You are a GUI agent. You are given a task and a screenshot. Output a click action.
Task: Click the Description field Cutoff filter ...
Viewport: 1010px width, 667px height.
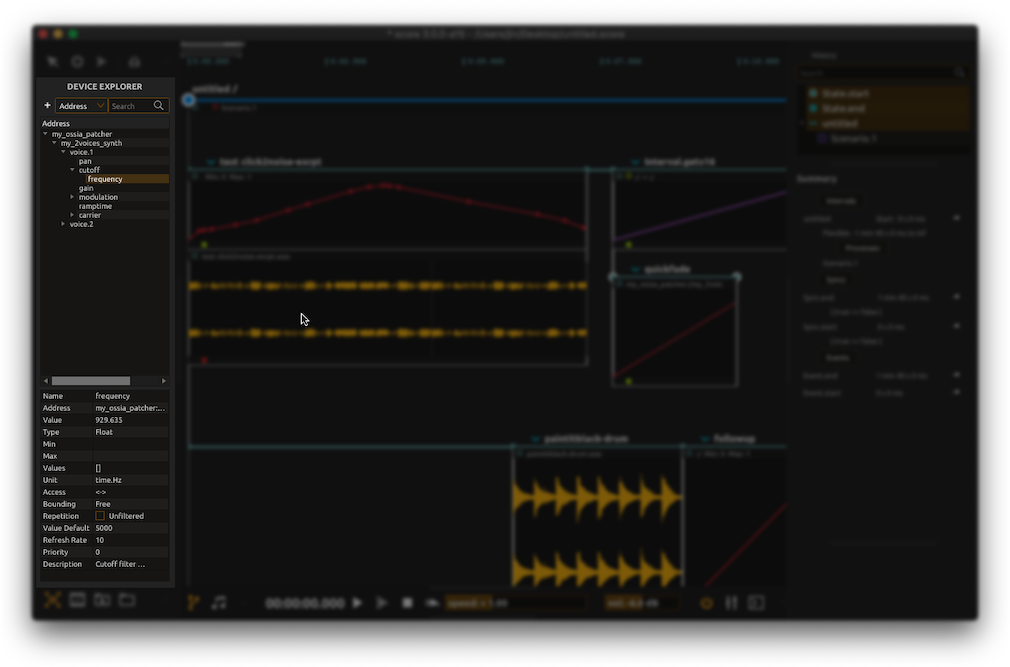point(131,564)
